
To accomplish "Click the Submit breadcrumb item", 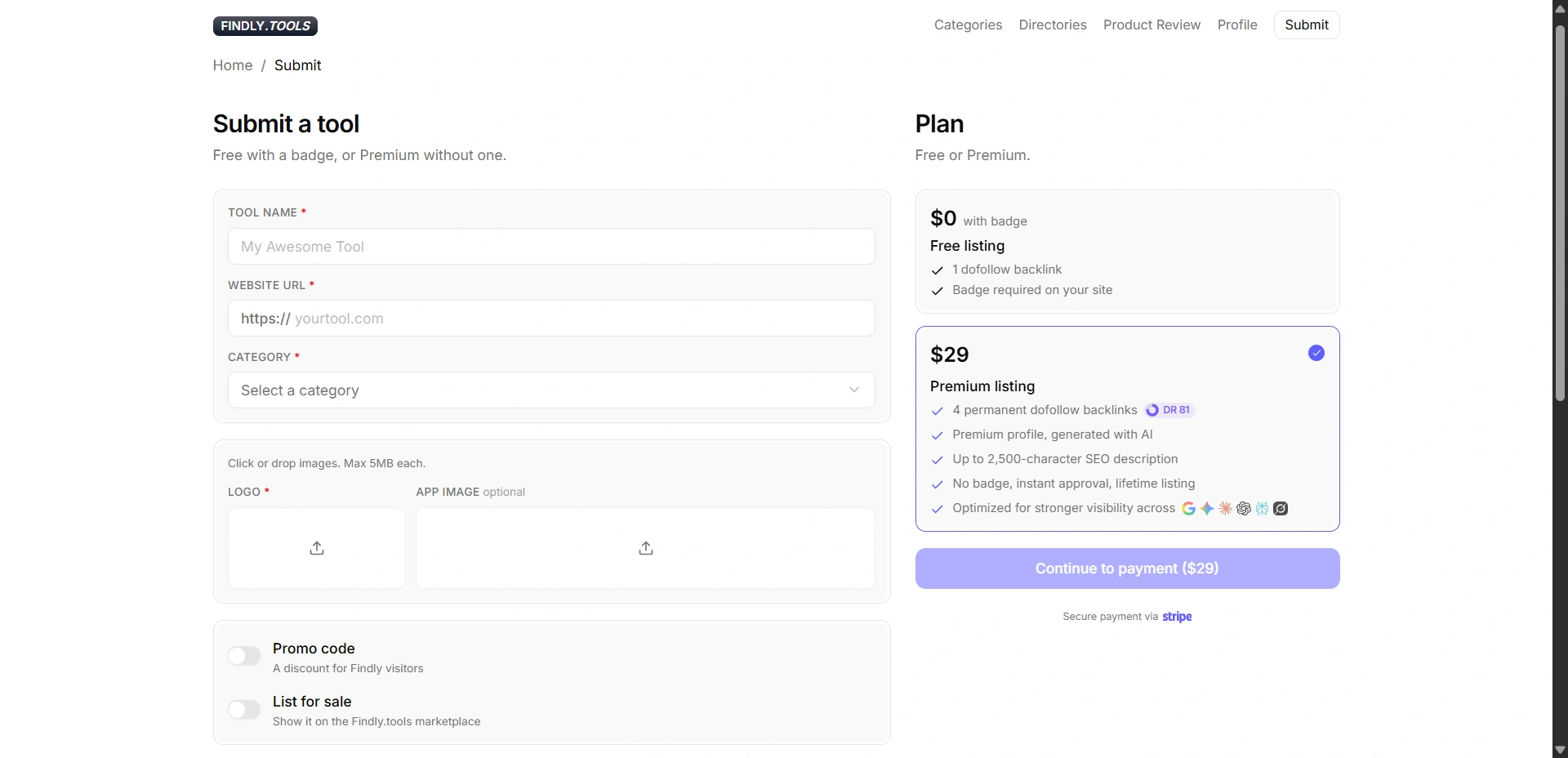I will click(297, 65).
